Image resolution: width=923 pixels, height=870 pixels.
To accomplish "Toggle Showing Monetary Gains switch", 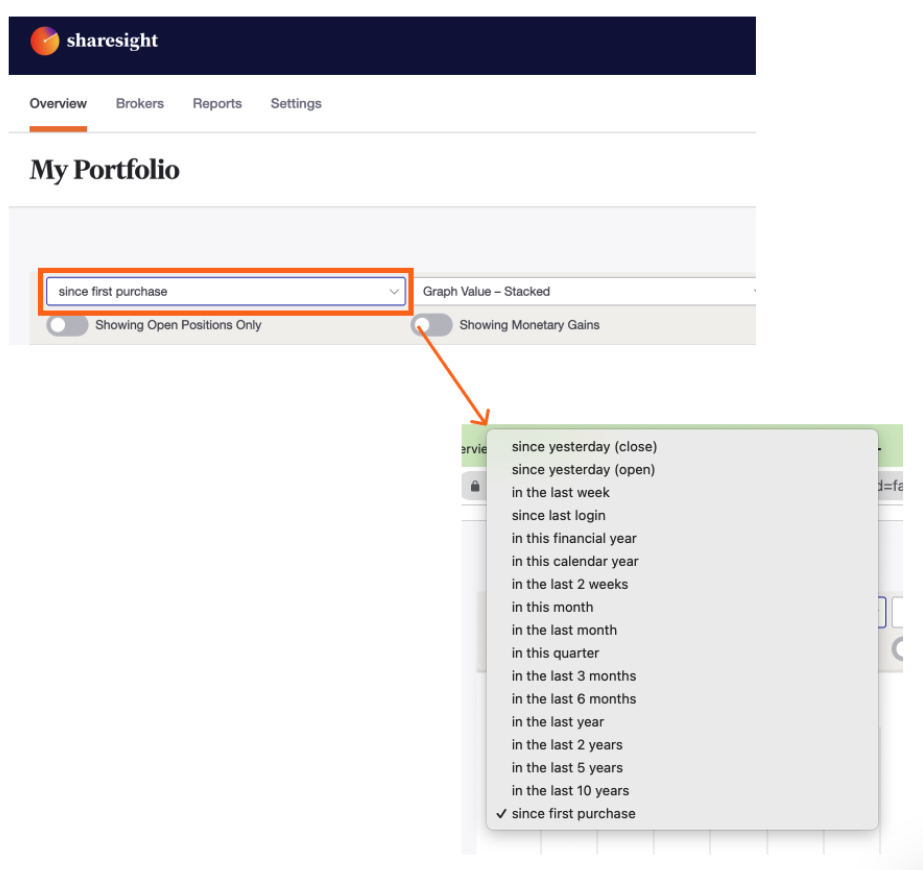I will pyautogui.click(x=431, y=325).
